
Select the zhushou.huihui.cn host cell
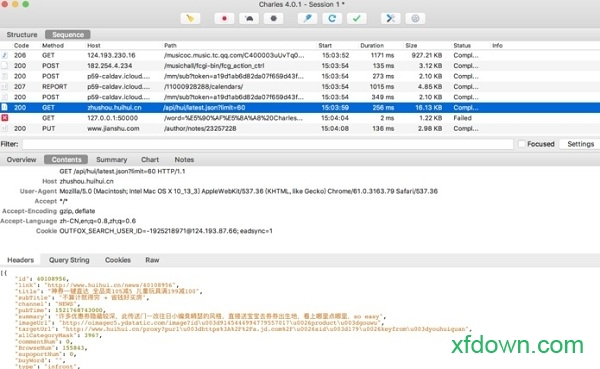tap(114, 108)
